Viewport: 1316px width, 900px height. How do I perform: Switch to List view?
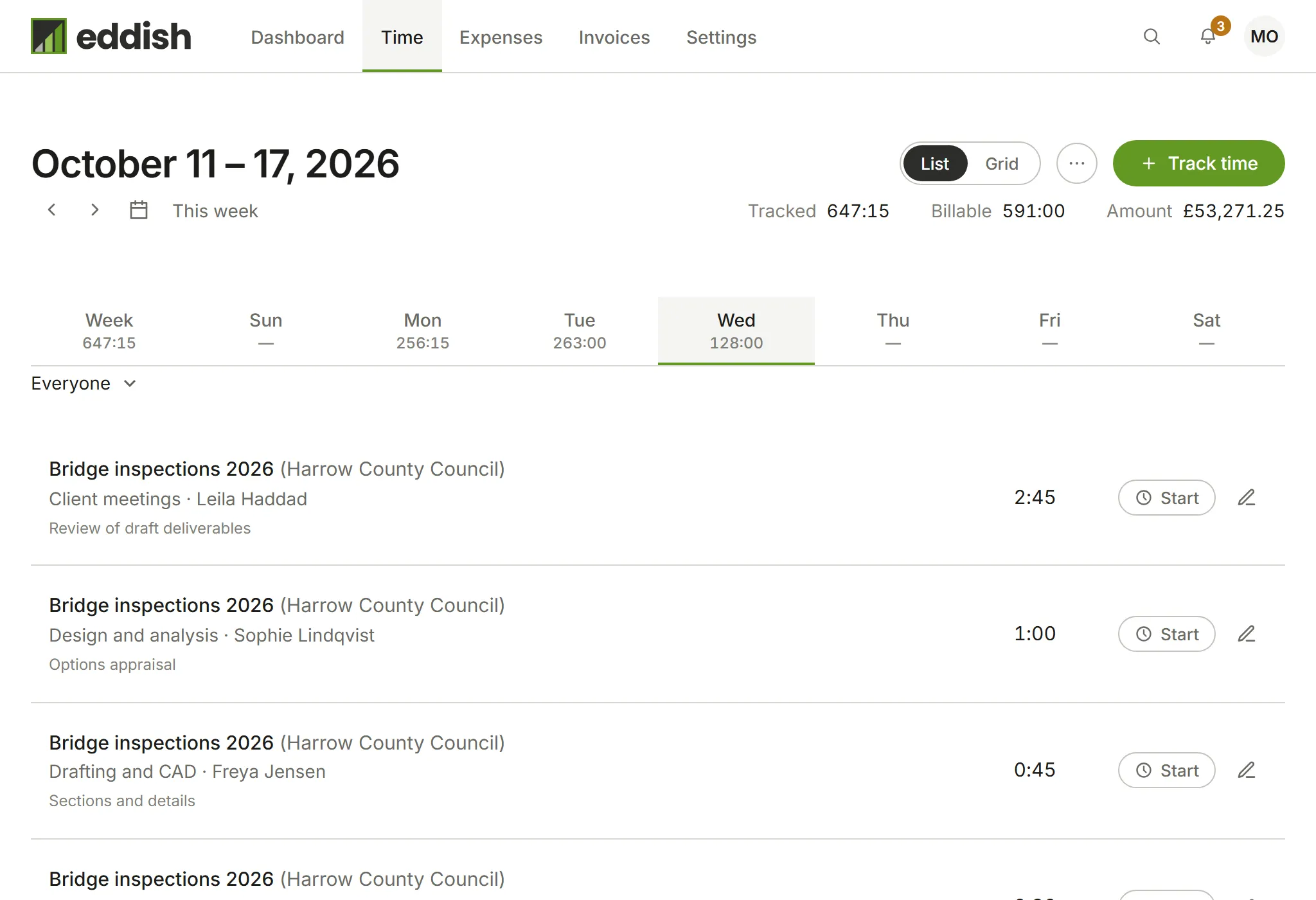(x=935, y=163)
